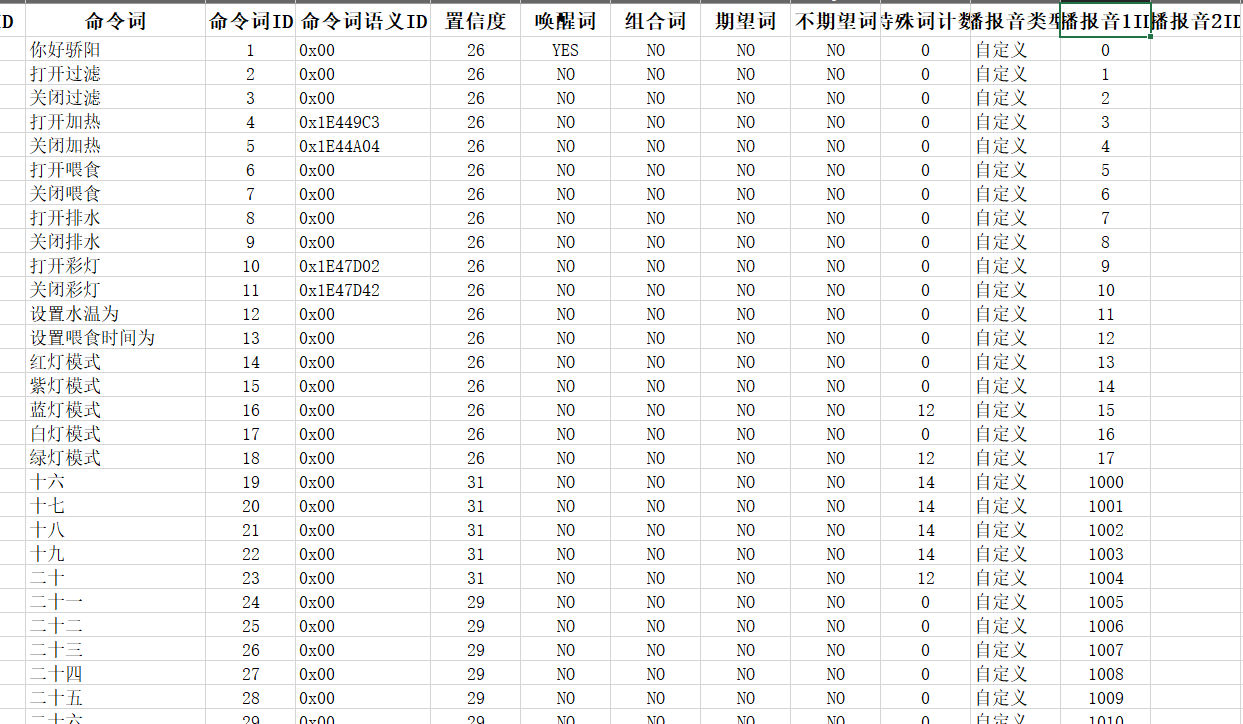1243x724 pixels.
Task: Click the cell 打开过滤
Action: point(116,74)
